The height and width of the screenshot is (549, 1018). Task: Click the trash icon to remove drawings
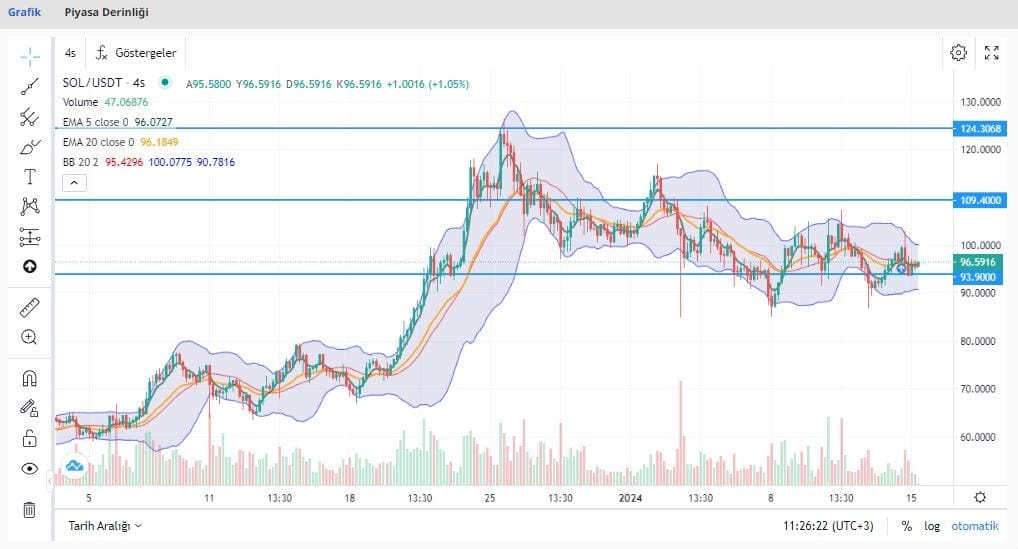click(29, 510)
